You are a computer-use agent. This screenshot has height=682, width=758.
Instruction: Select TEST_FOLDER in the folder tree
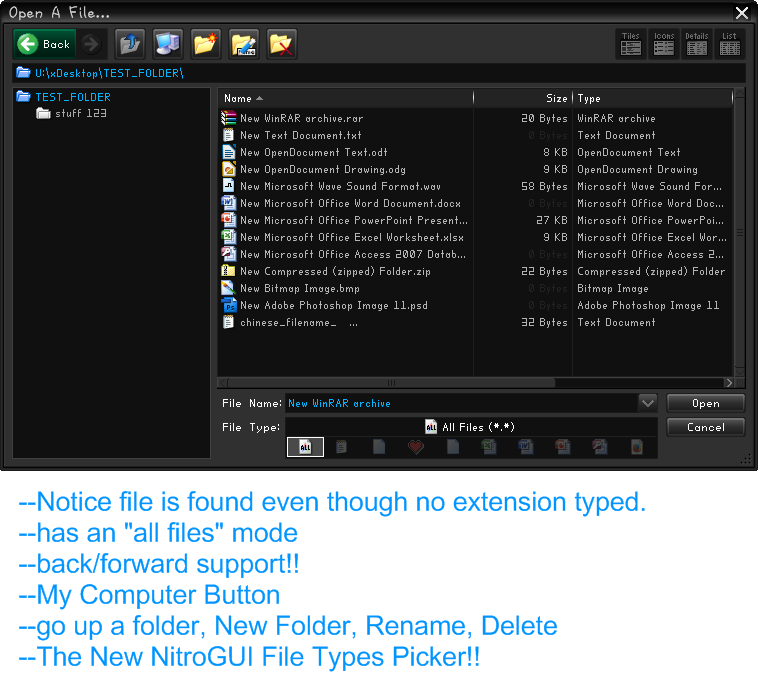(72, 97)
